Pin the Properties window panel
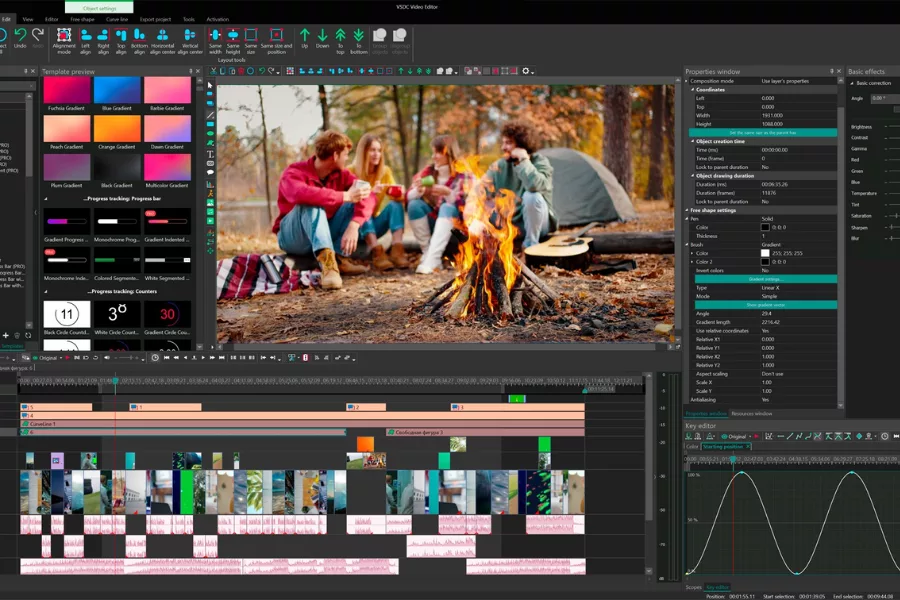 coord(832,71)
